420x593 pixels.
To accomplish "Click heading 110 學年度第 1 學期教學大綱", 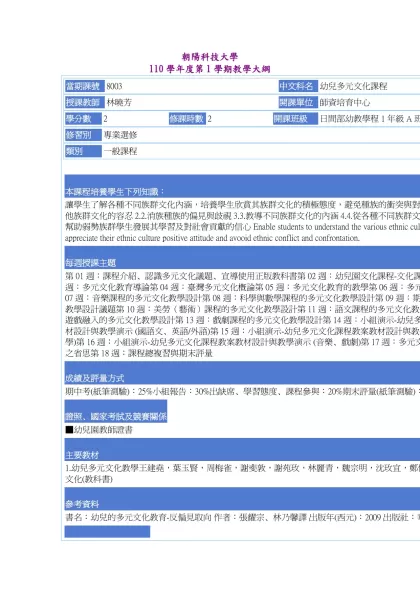I will point(210,69).
